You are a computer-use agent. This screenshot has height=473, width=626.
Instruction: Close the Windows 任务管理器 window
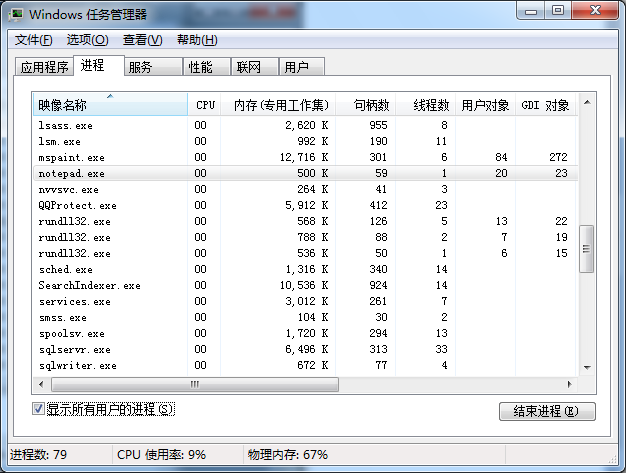pyautogui.click(x=595, y=11)
